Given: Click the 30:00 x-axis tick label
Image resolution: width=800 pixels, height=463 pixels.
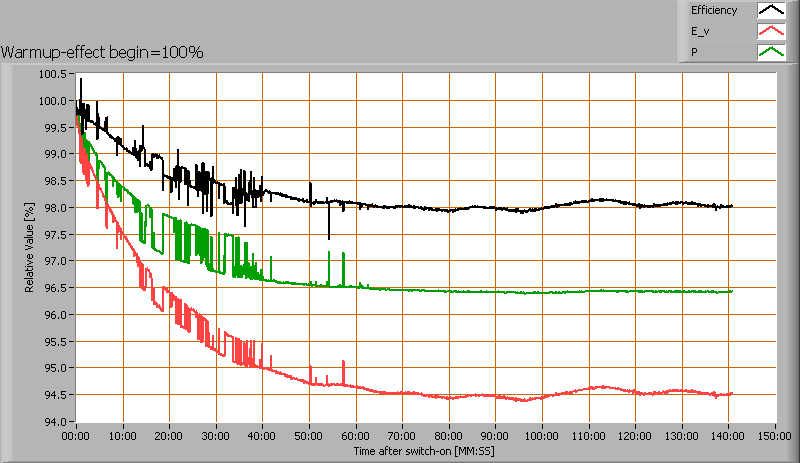Looking at the screenshot, I should (216, 437).
